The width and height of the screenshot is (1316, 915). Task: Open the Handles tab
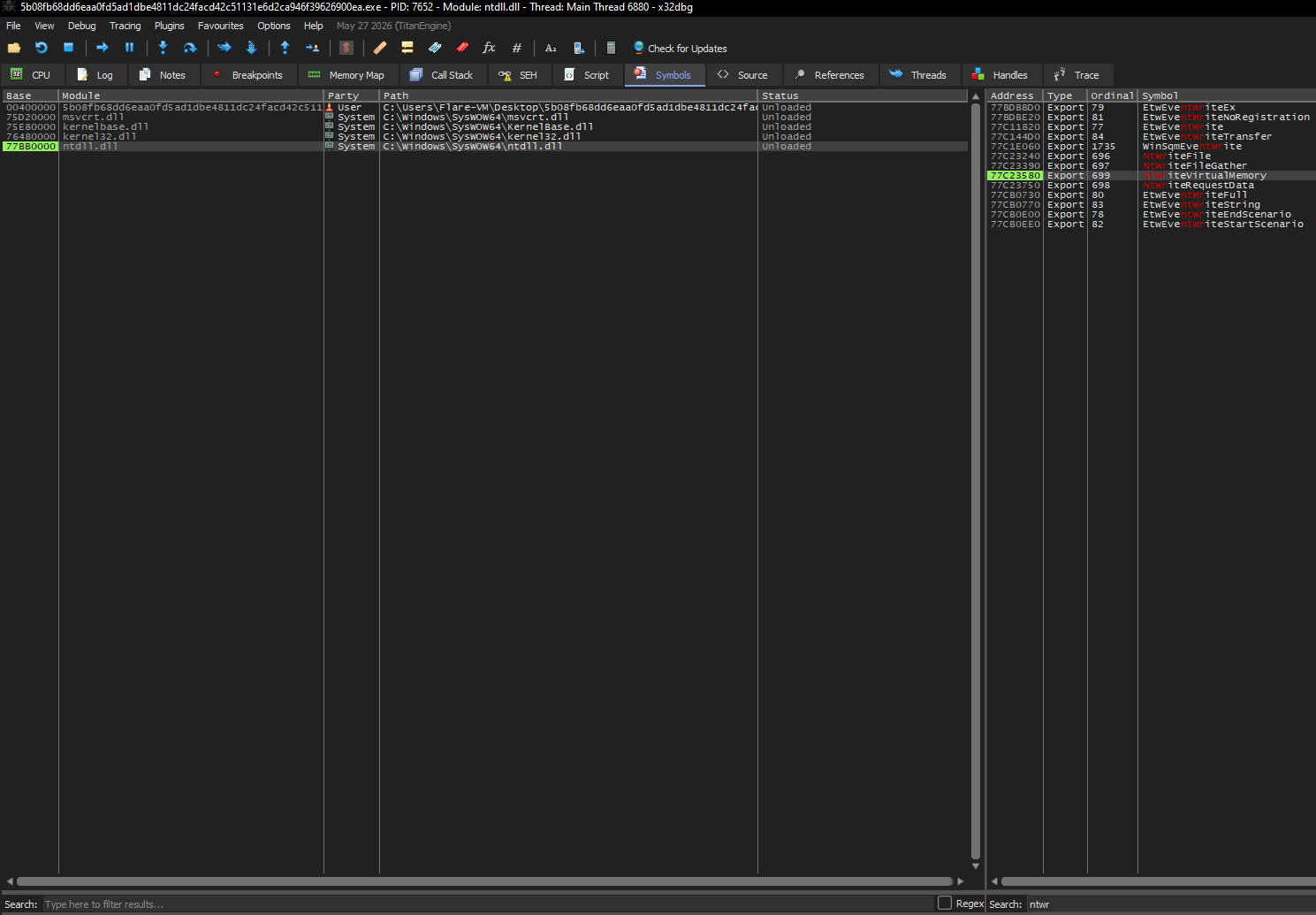(1000, 75)
